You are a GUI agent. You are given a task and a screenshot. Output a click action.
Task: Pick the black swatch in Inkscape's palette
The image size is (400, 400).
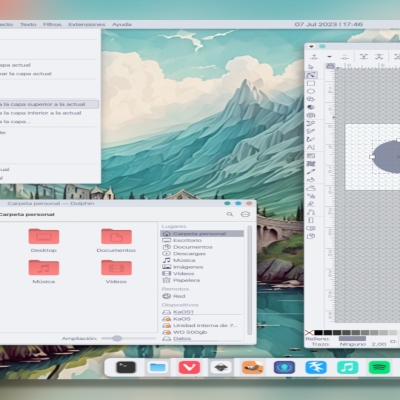pos(319,332)
